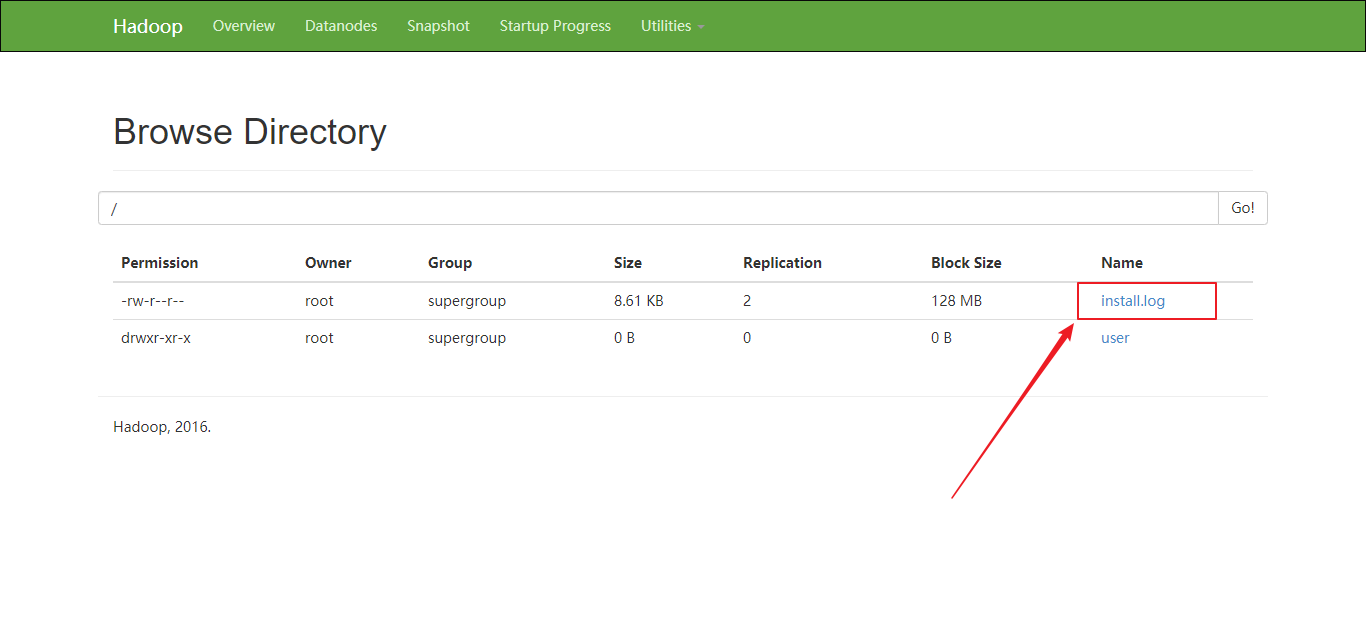The width and height of the screenshot is (1366, 625).
Task: Click replication value 2
Action: [x=747, y=300]
